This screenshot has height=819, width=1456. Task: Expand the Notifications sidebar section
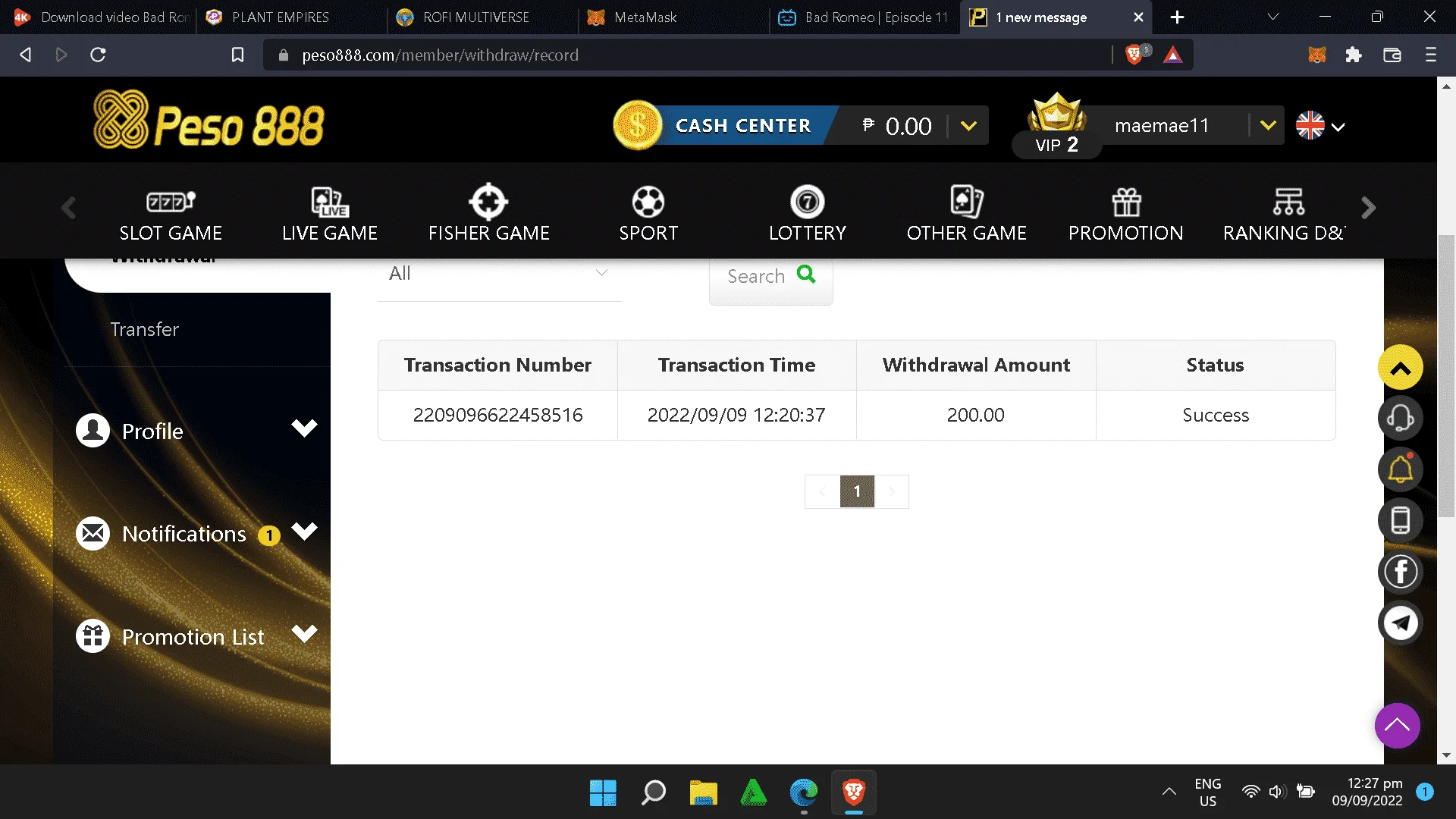304,531
